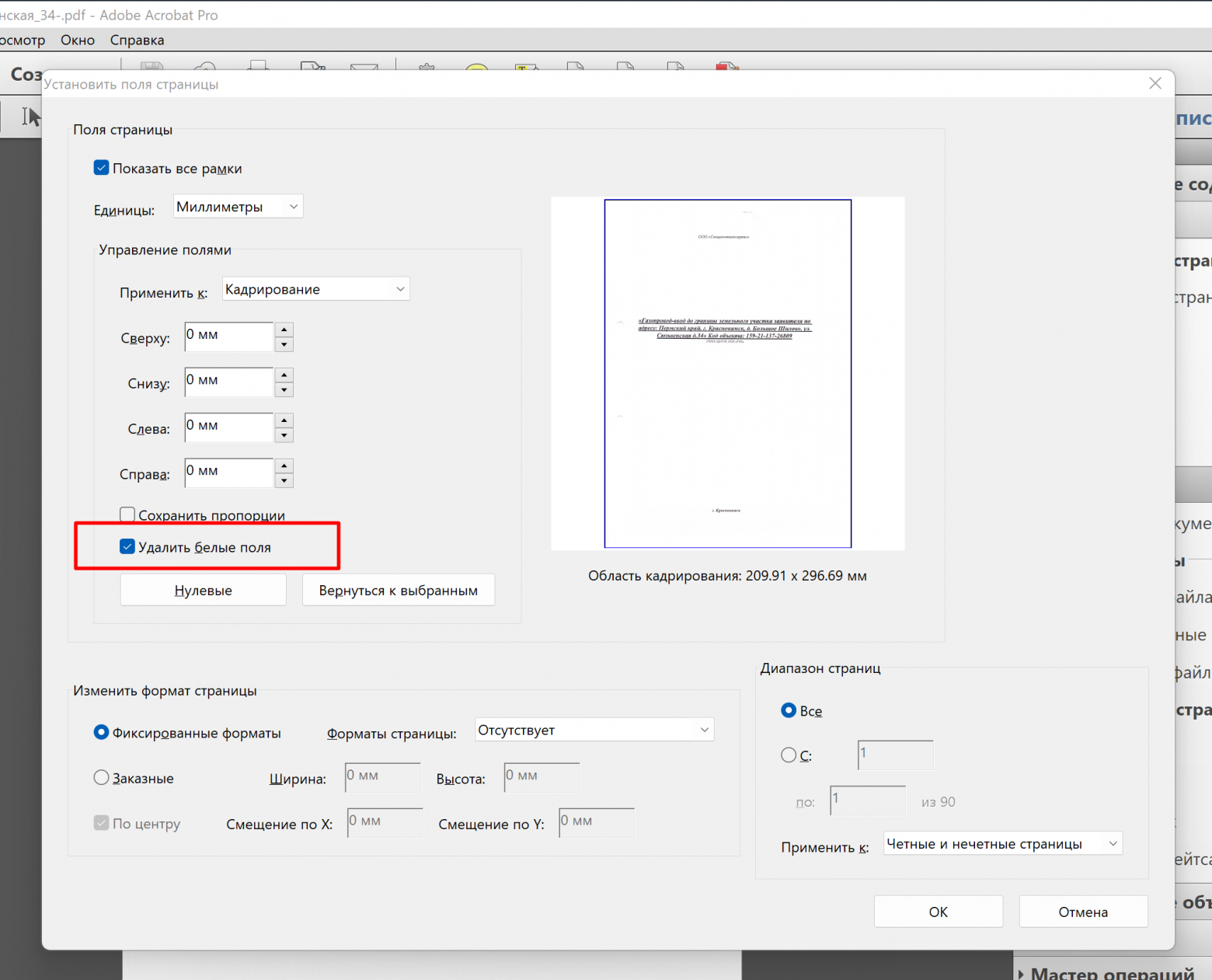Select the text selection tool in Acrobat
Viewport: 1212px width, 980px height.
coord(31,117)
